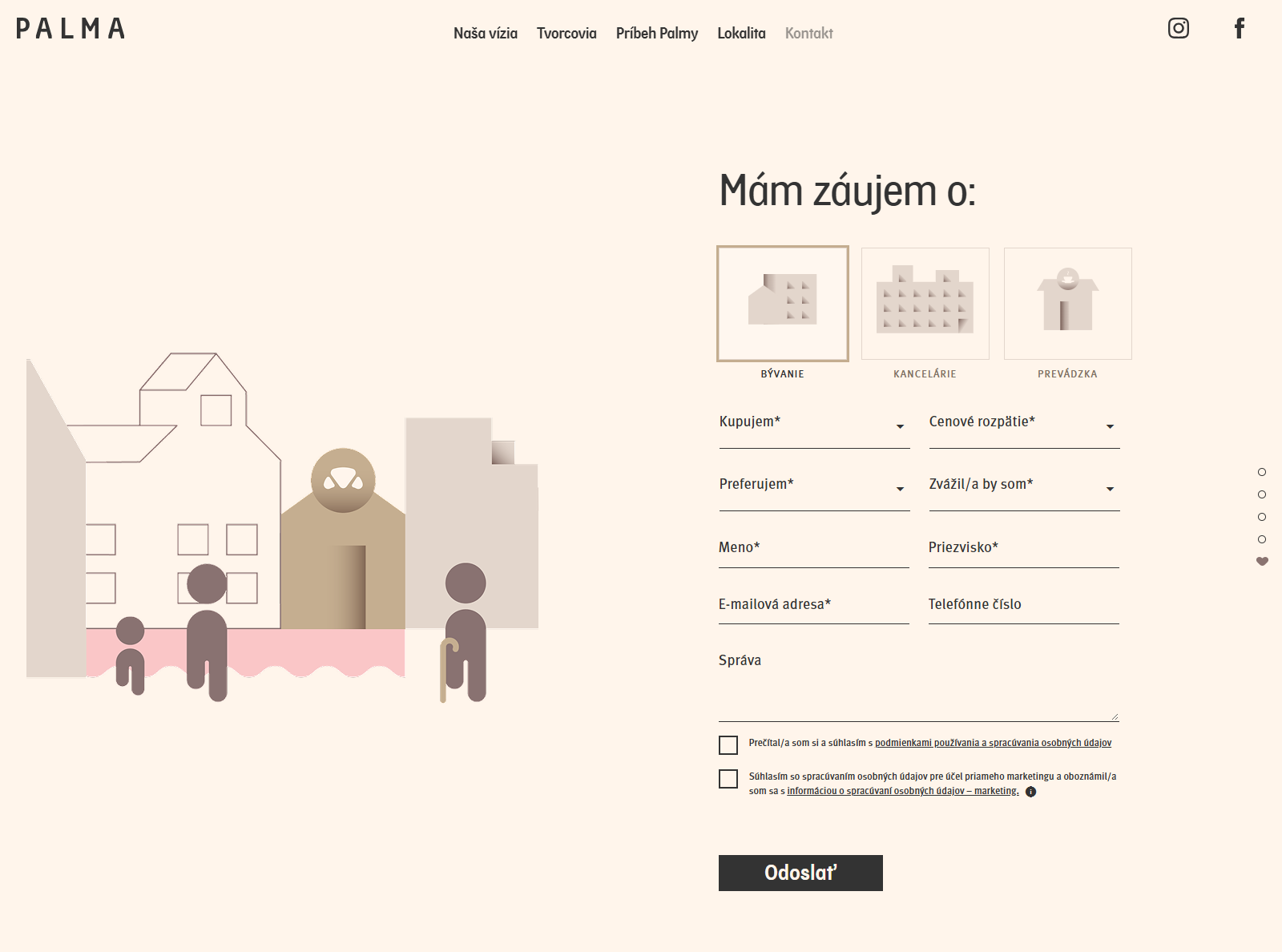Focus the Meno input field
1282x952 pixels.
[814, 548]
